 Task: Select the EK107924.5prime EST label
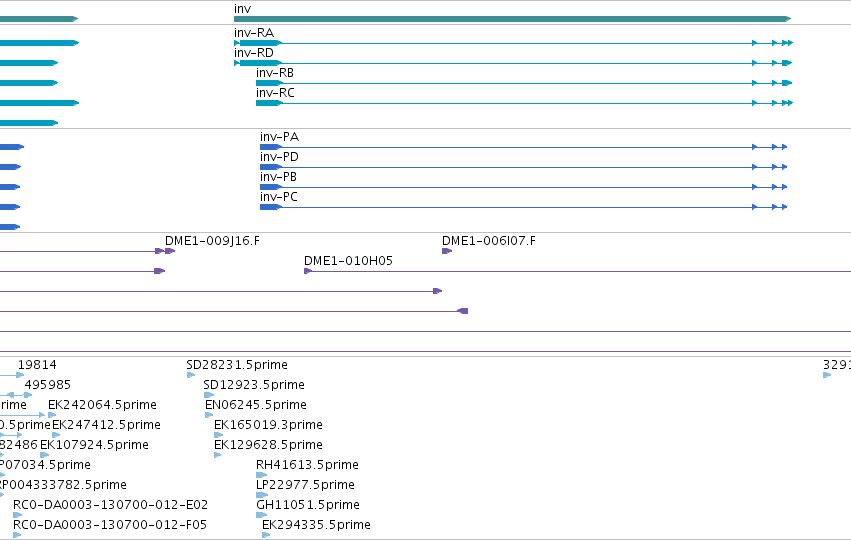pos(94,445)
